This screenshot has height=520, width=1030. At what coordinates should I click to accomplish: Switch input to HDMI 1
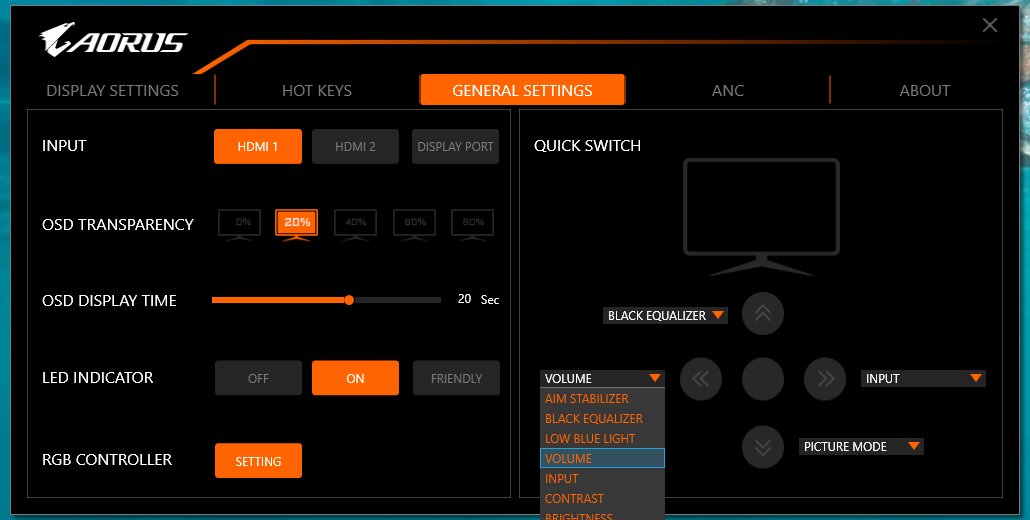(x=258, y=146)
